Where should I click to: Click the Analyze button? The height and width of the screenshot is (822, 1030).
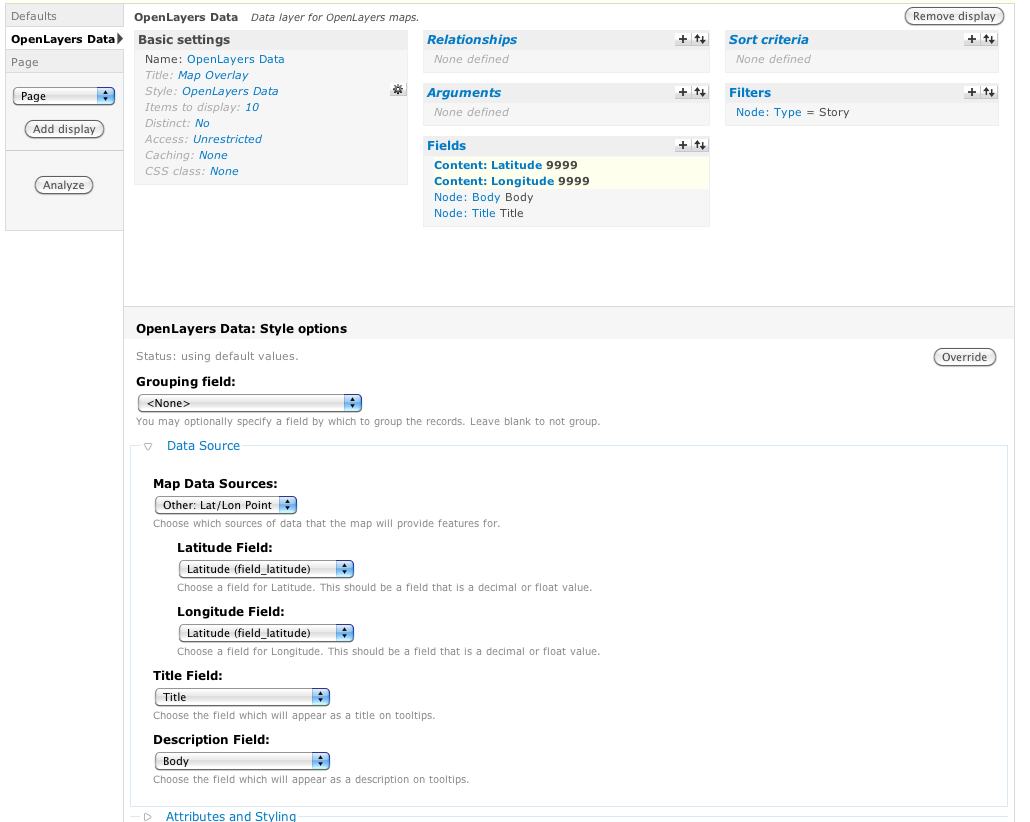tap(64, 185)
